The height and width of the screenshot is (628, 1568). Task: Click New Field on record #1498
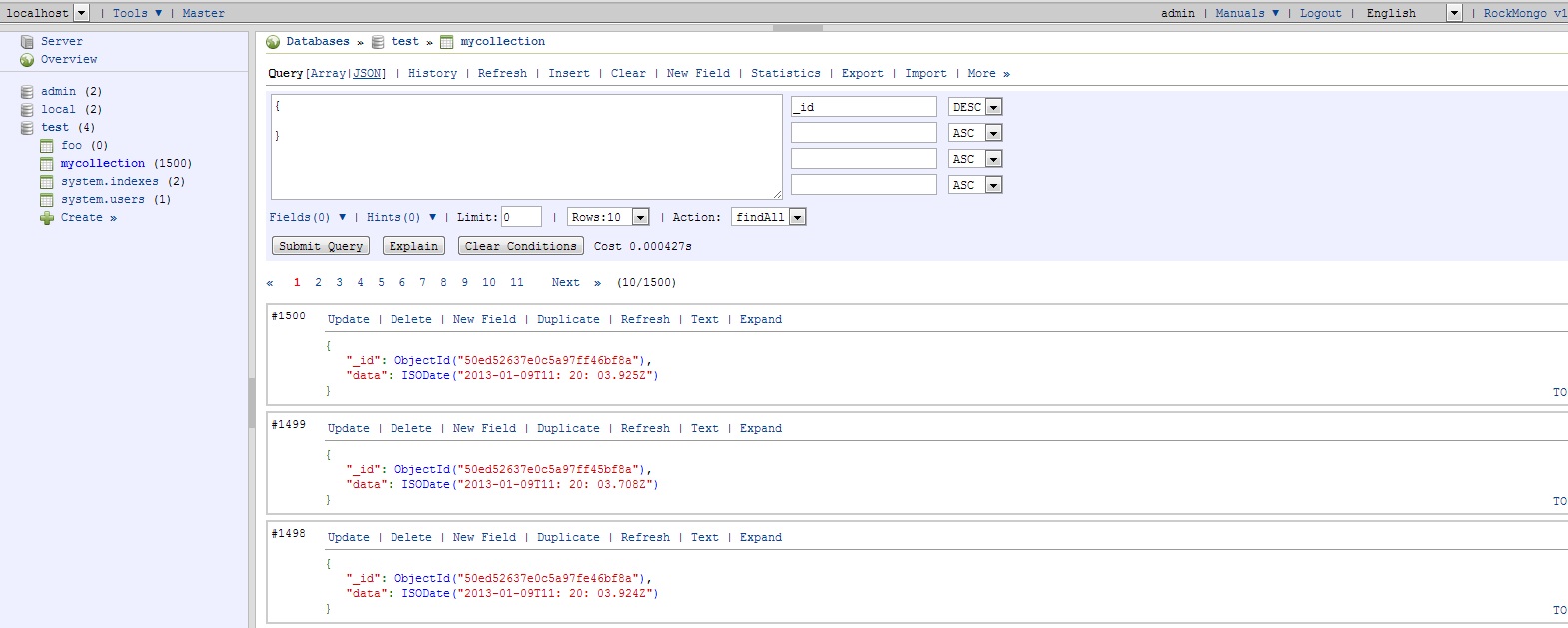[x=484, y=538]
